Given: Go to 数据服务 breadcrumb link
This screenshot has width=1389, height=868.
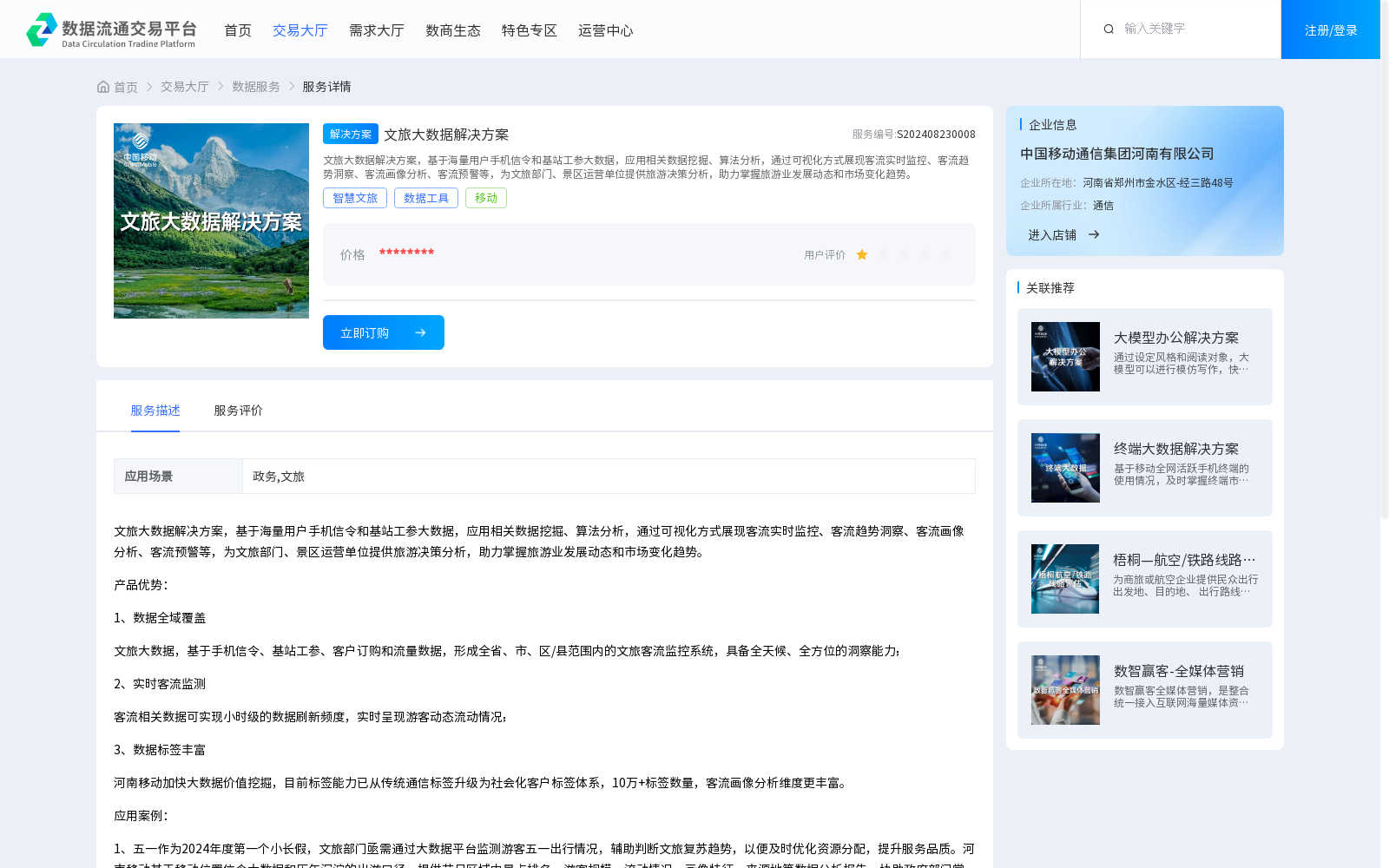Looking at the screenshot, I should pos(256,87).
